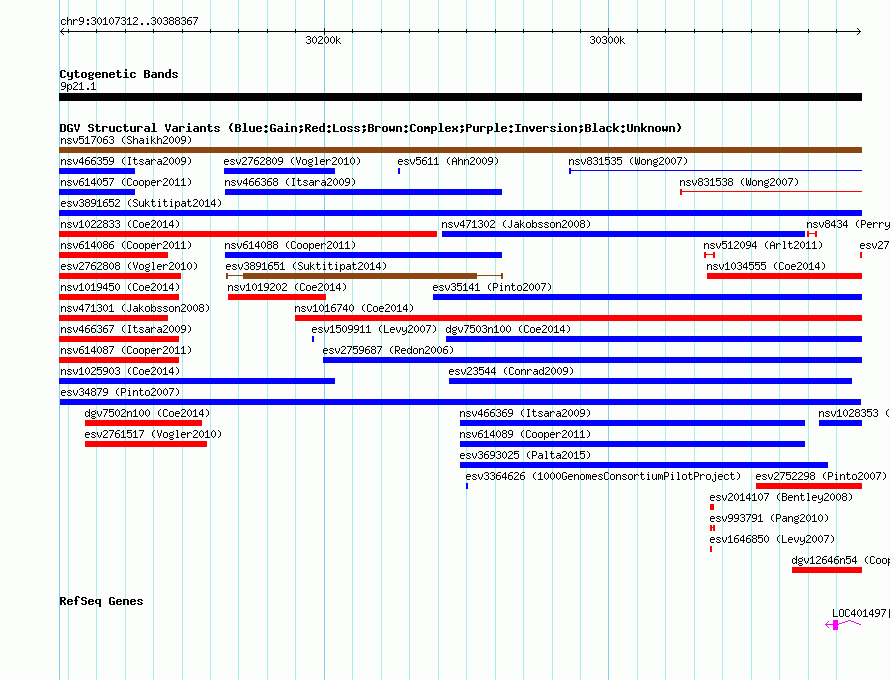Select esv2762808 (Vogler2010) variant label

pyautogui.click(x=129, y=266)
